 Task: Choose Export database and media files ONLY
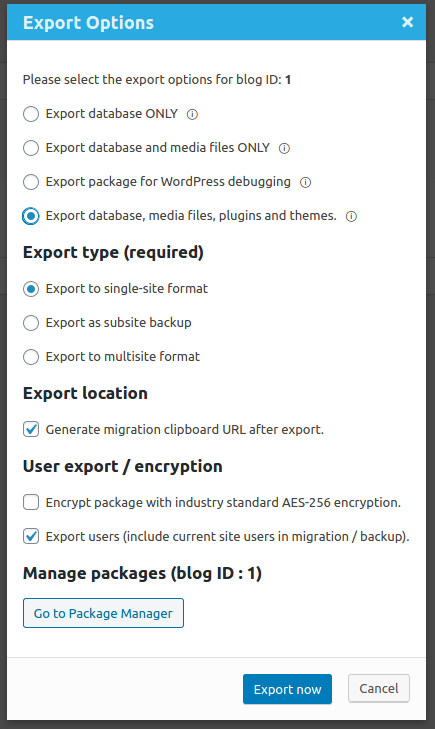coord(31,148)
